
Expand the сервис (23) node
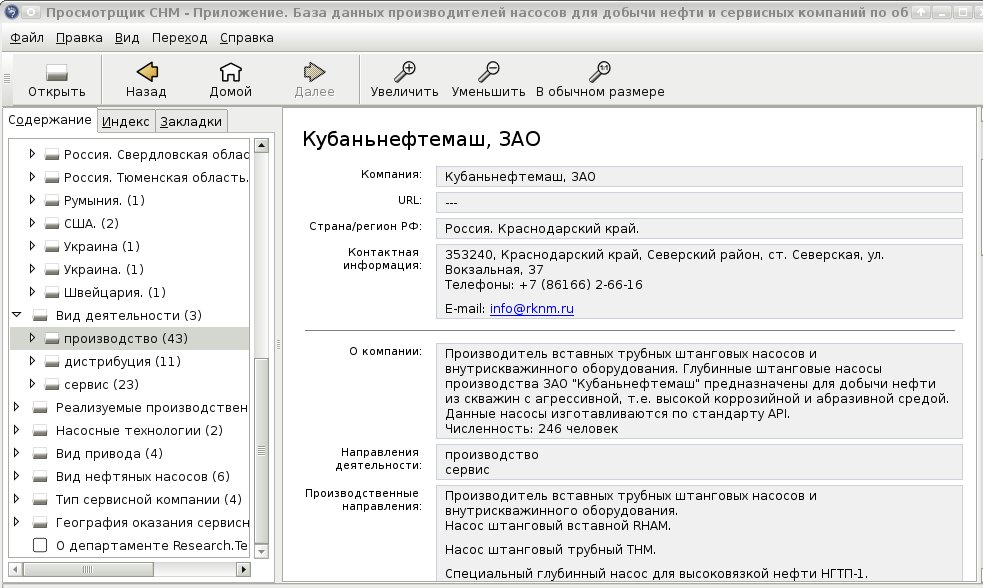pos(32,384)
